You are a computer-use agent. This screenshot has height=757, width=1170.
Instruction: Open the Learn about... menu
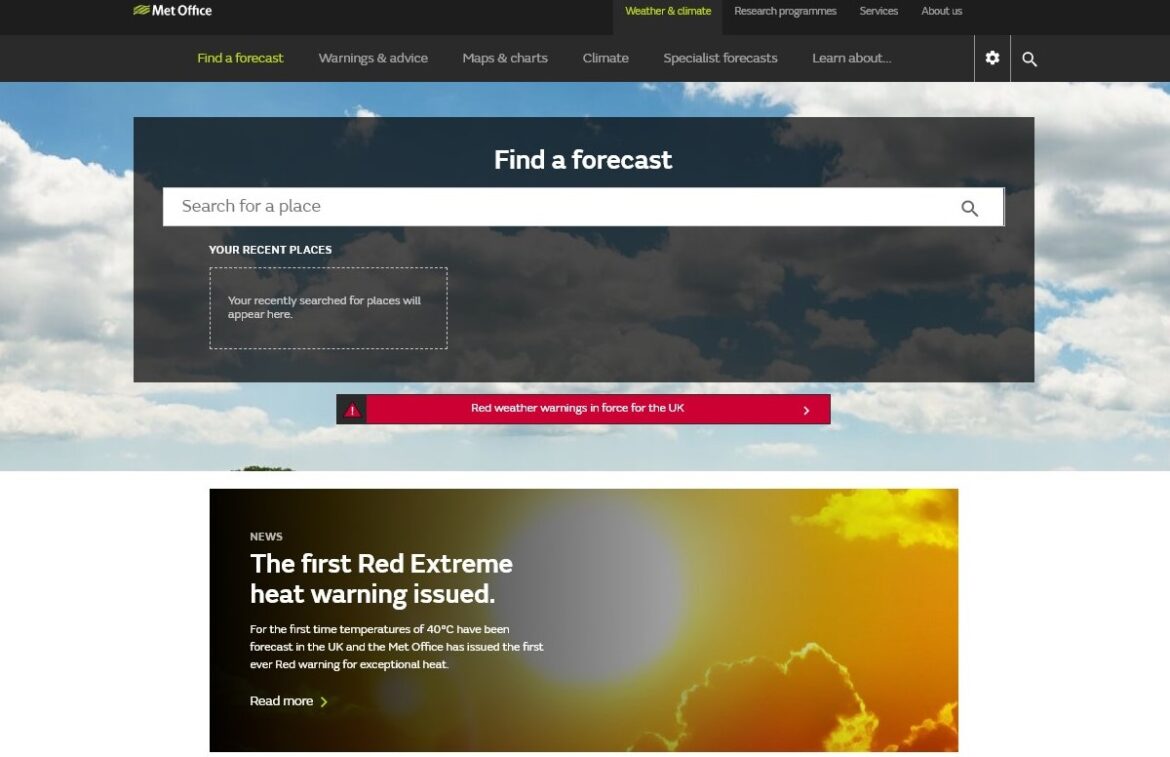pos(851,58)
